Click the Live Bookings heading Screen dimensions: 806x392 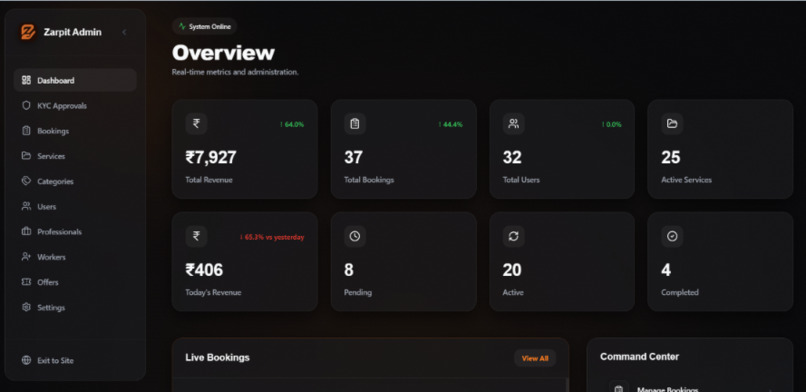click(x=217, y=358)
